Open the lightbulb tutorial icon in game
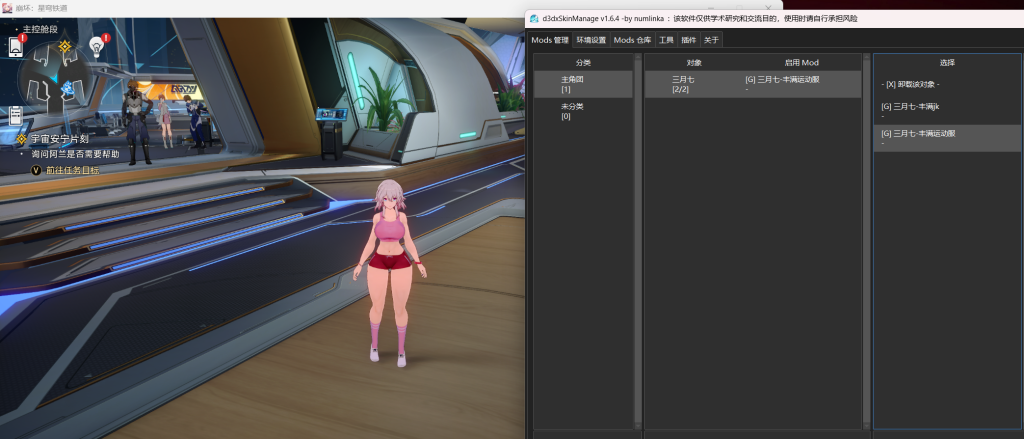Image resolution: width=1024 pixels, height=439 pixels. tap(97, 47)
